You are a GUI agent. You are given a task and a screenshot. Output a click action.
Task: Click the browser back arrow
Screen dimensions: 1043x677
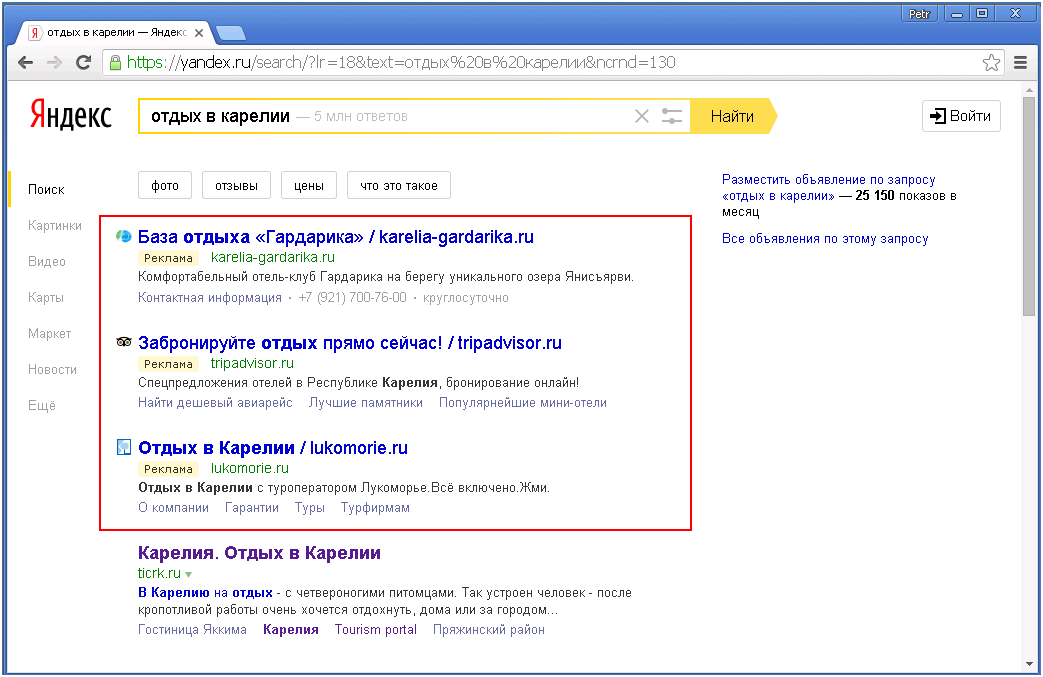pos(26,62)
